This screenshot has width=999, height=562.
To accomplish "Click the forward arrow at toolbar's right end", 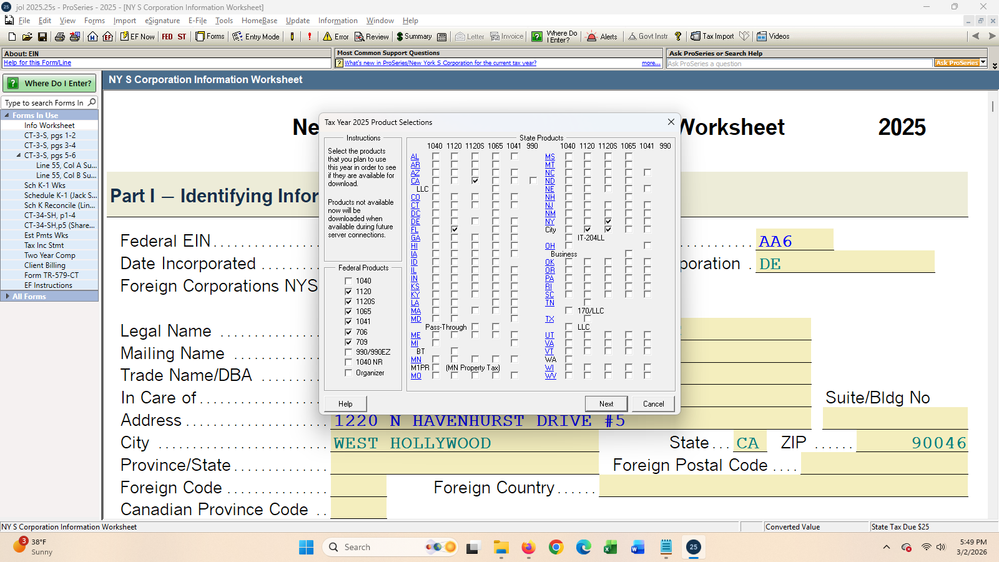I will tap(991, 36).
